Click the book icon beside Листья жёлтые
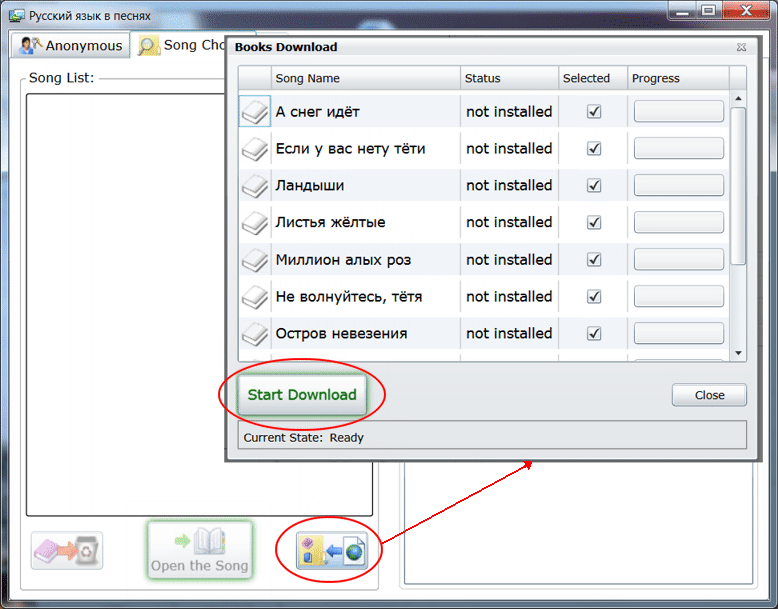778x609 pixels. coord(255,222)
